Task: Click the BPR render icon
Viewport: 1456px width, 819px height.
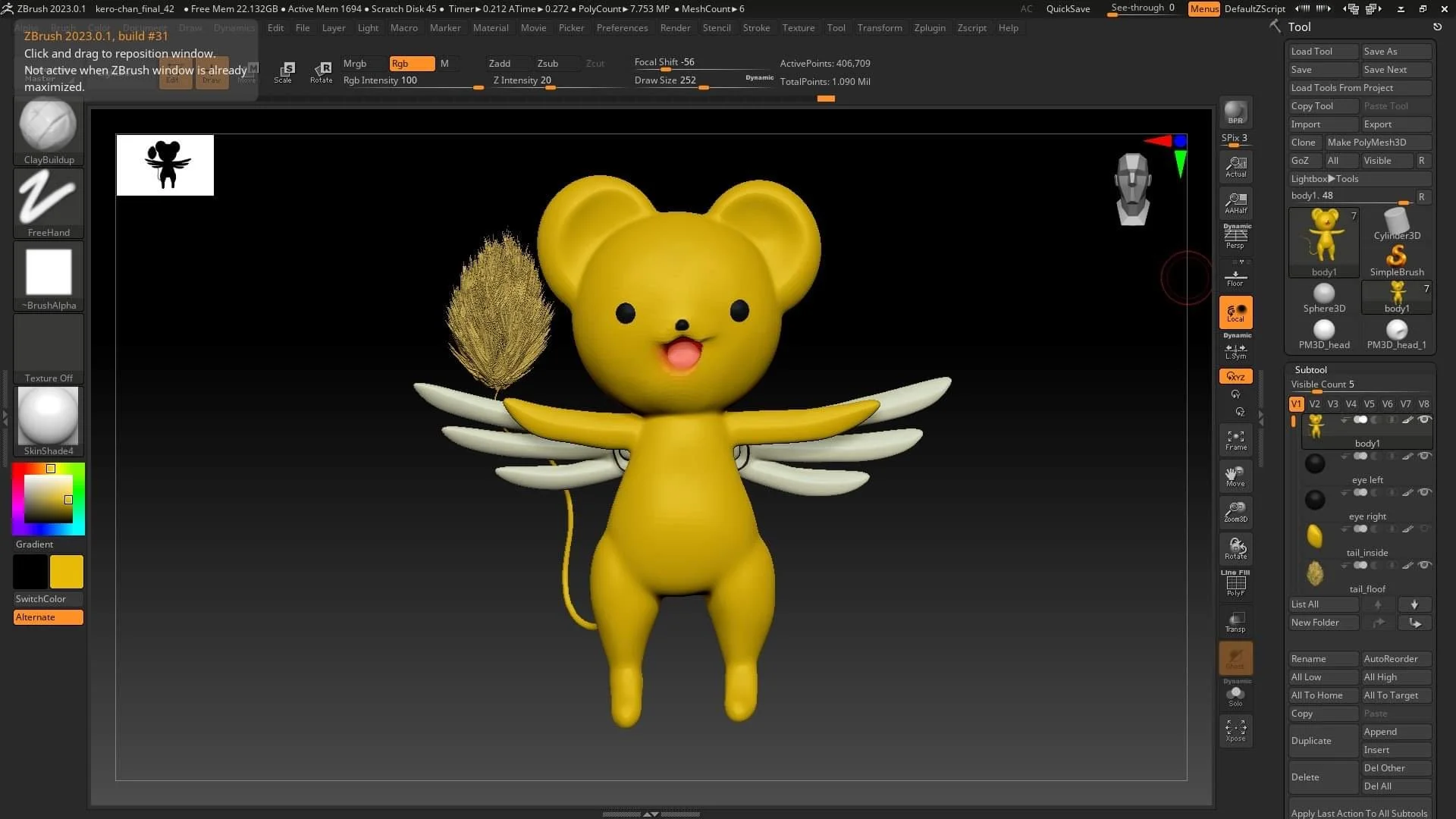Action: click(1235, 112)
